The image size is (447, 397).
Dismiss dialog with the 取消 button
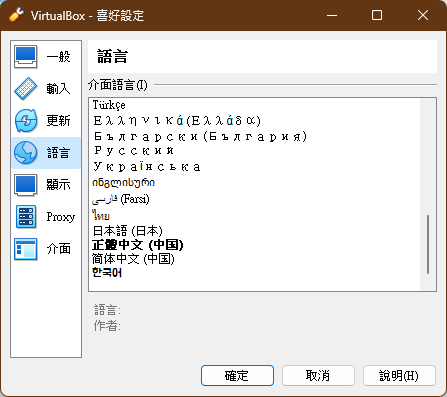[318, 376]
